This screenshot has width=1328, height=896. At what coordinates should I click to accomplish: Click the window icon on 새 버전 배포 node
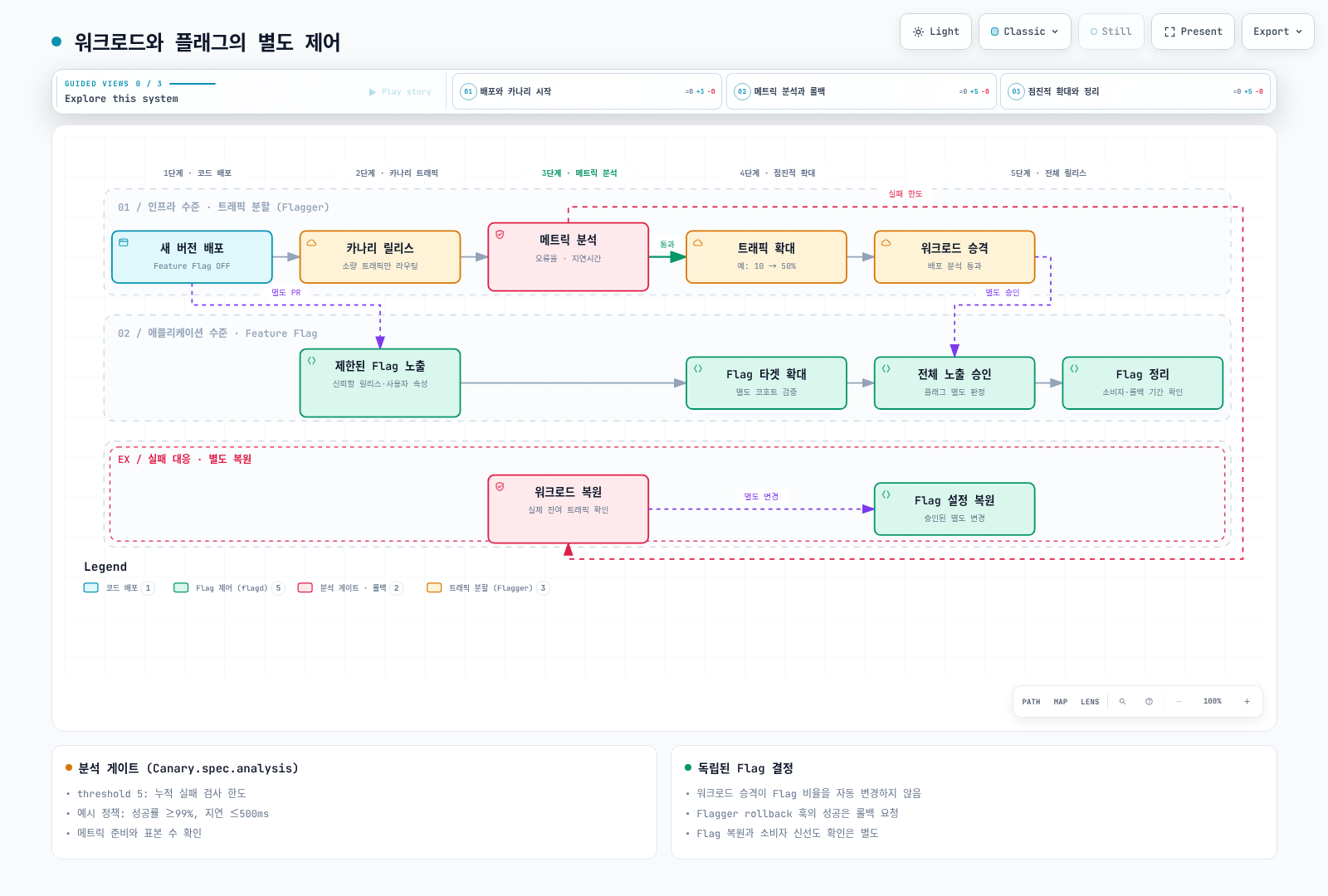[124, 243]
